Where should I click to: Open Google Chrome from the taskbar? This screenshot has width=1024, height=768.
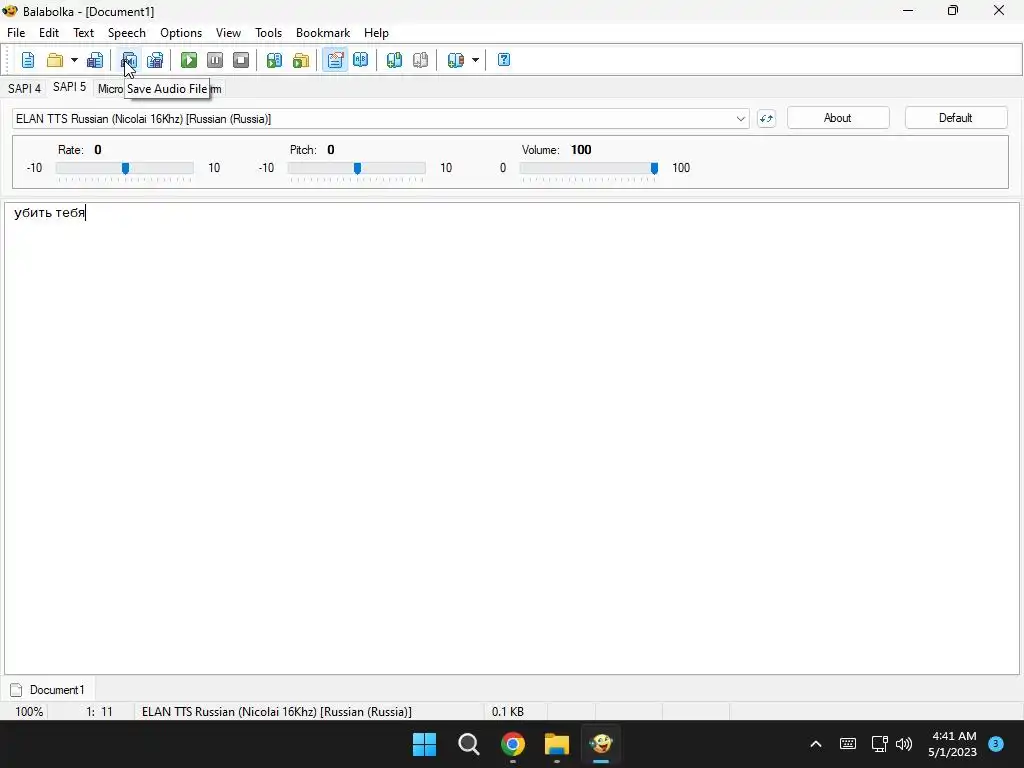coord(513,744)
